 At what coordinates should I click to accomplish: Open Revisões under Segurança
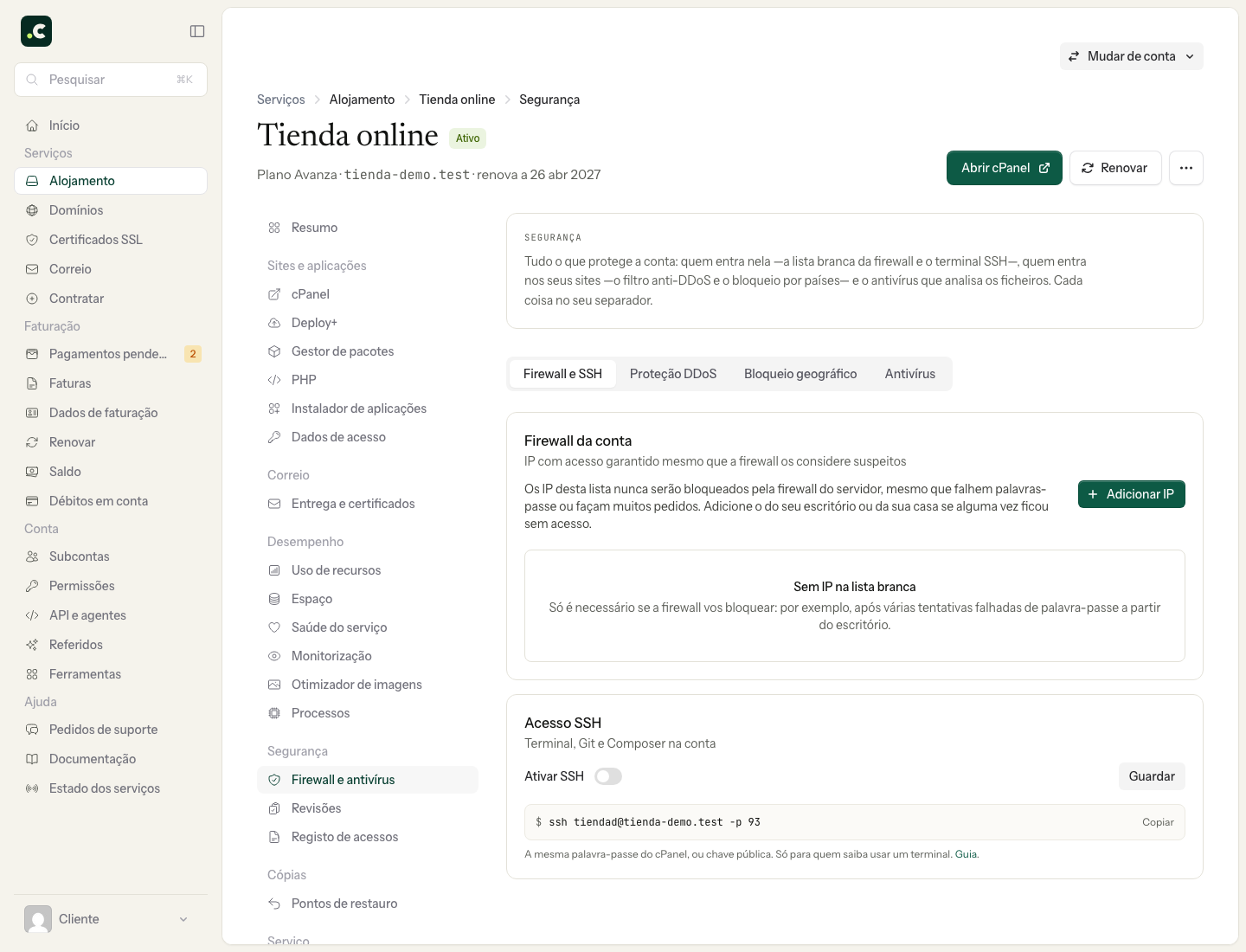[368, 808]
